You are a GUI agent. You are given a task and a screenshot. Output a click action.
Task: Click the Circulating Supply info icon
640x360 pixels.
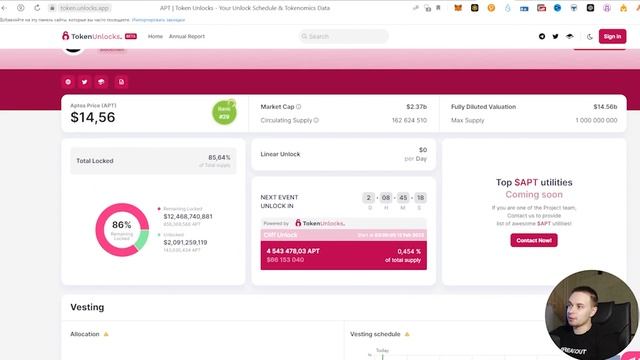click(x=316, y=120)
